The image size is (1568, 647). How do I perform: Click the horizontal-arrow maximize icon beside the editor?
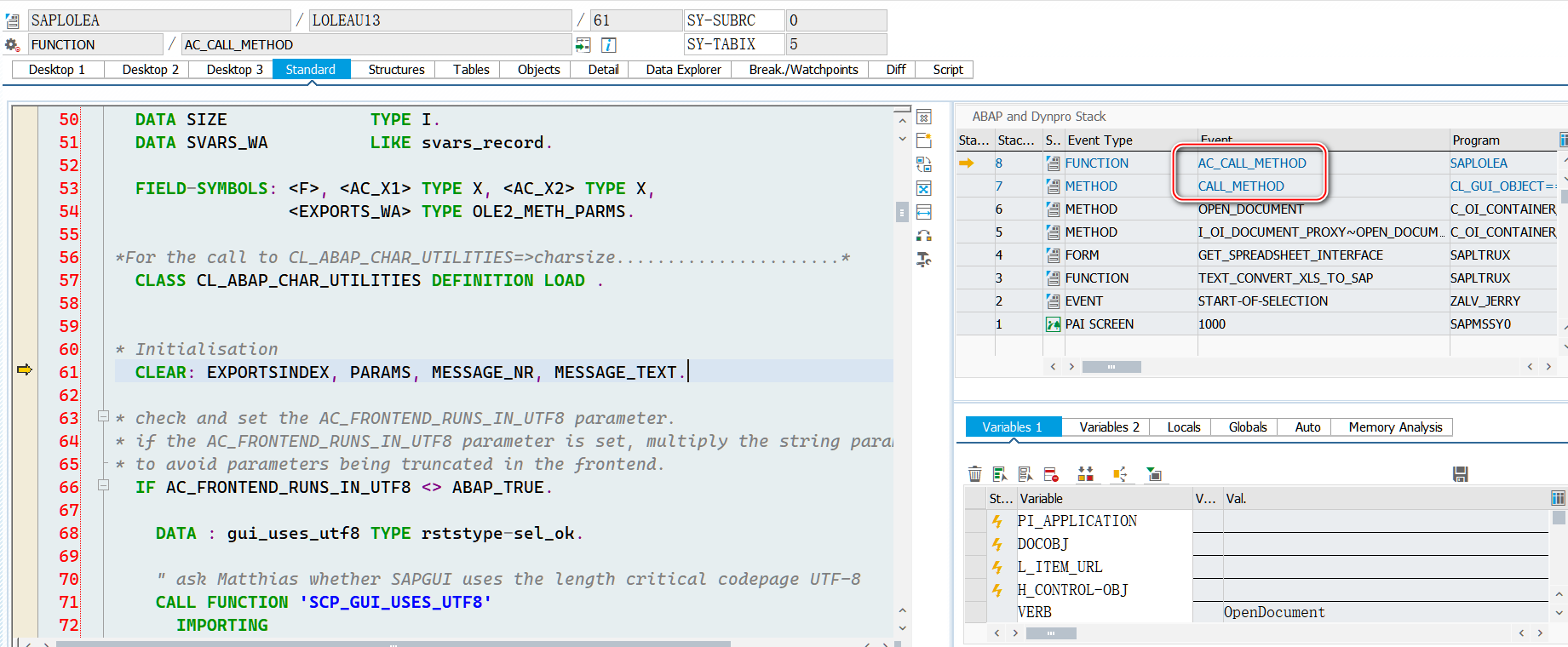coord(923,212)
